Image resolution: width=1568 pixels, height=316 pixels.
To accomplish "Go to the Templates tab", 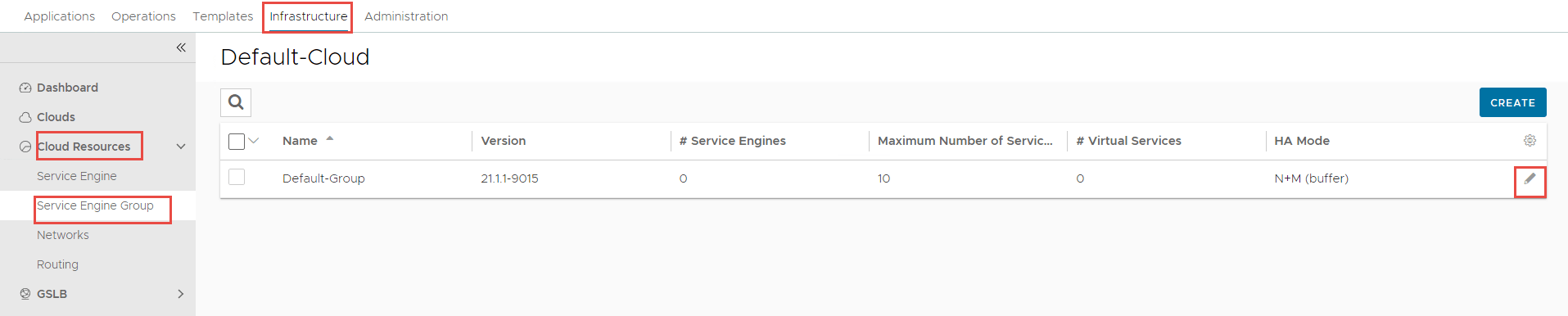I will (223, 16).
